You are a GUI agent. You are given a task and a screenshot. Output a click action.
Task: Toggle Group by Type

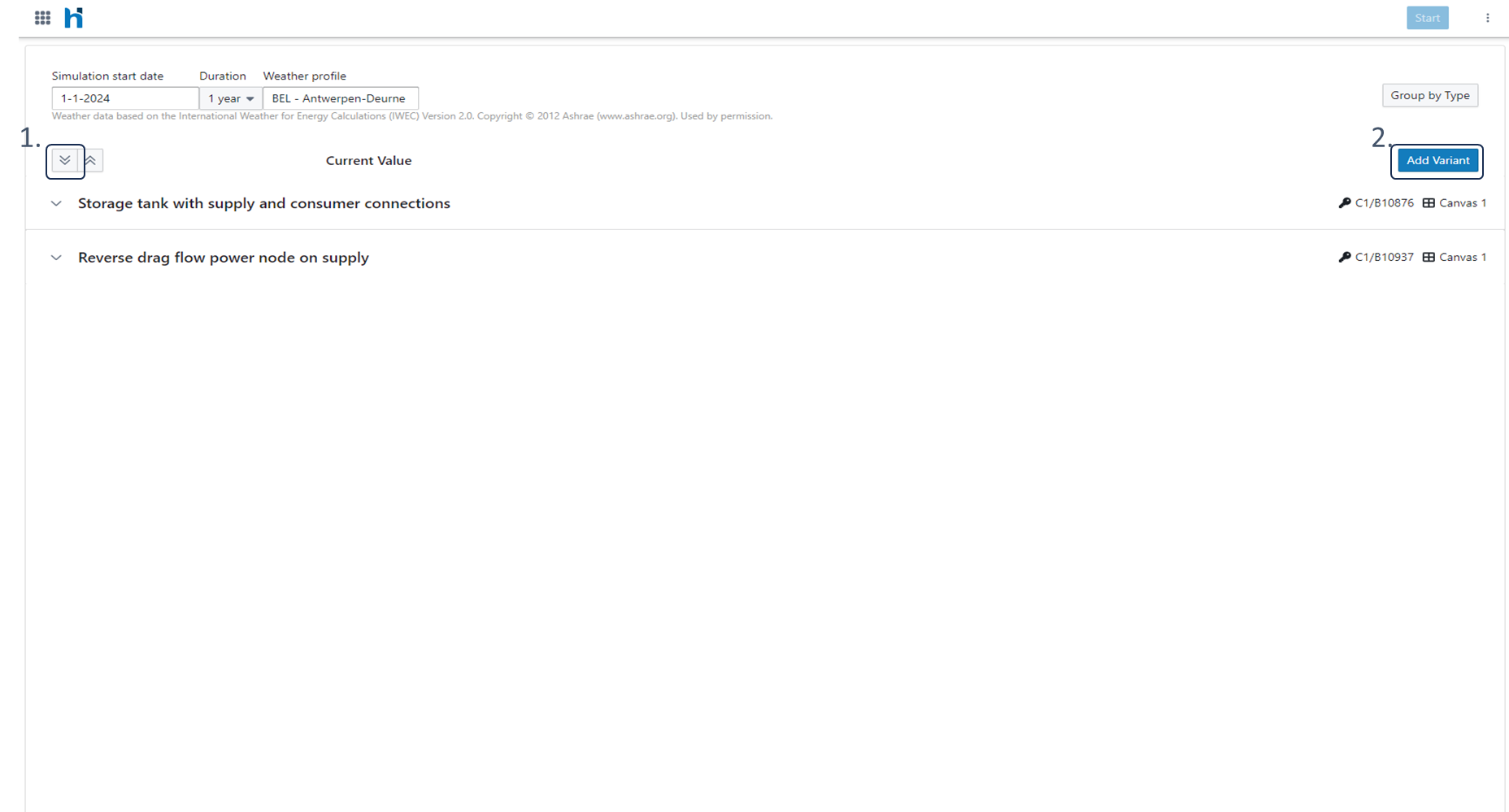pyautogui.click(x=1429, y=95)
